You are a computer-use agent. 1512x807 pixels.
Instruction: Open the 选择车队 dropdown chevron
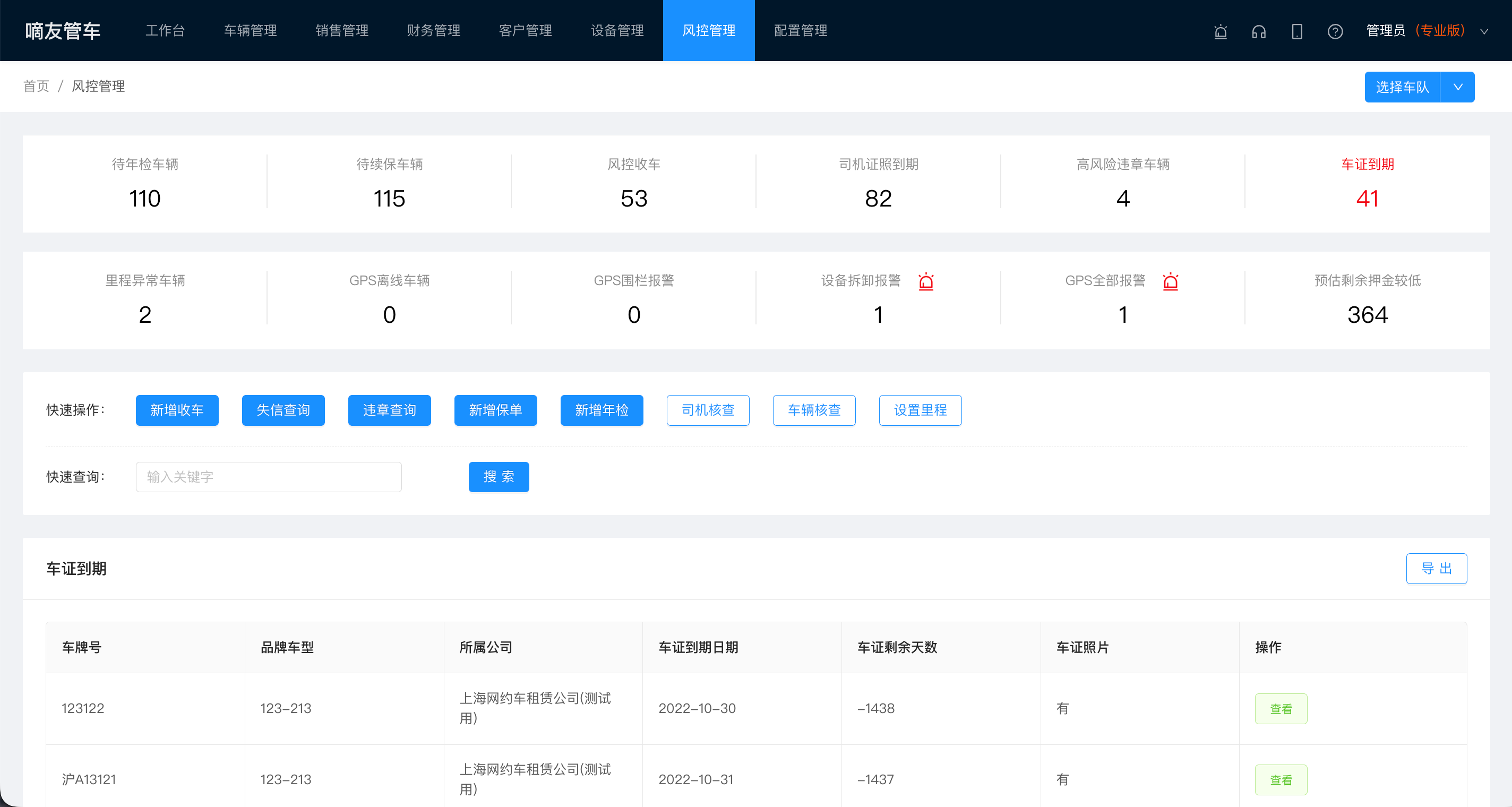point(1457,87)
